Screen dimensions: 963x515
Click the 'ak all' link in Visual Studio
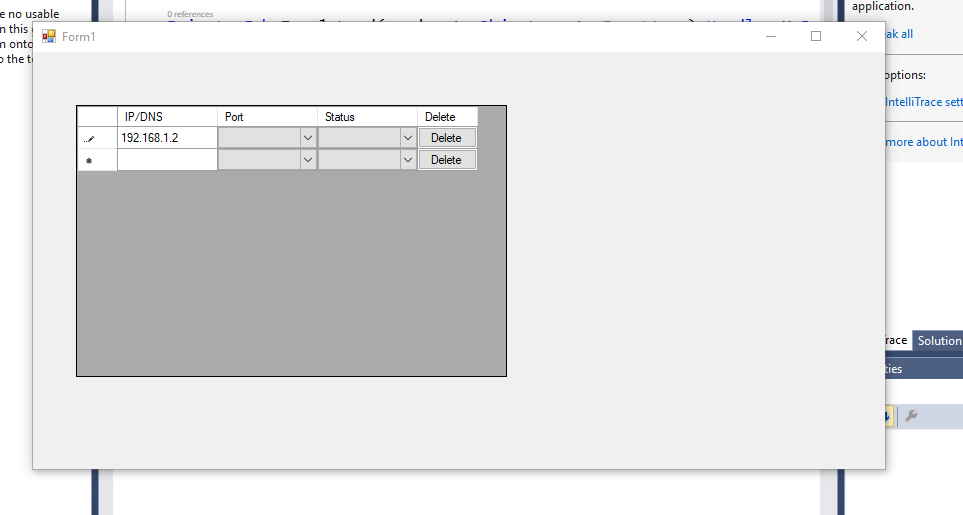click(899, 34)
